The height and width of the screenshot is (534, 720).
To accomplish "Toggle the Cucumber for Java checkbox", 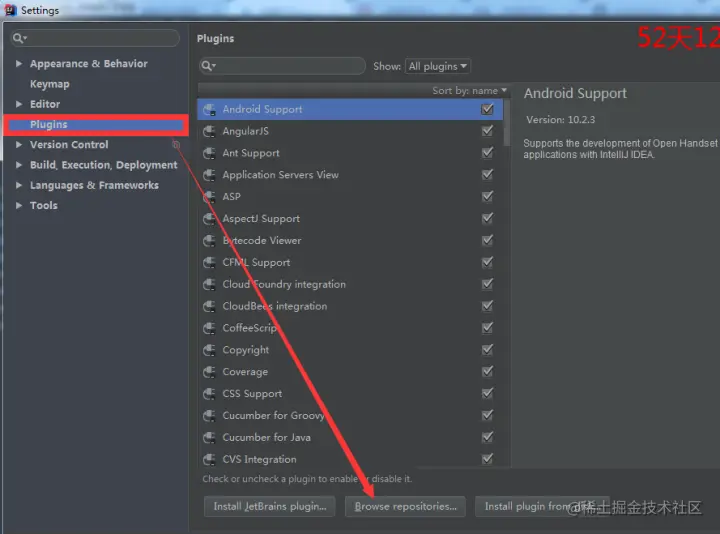I will [x=487, y=437].
